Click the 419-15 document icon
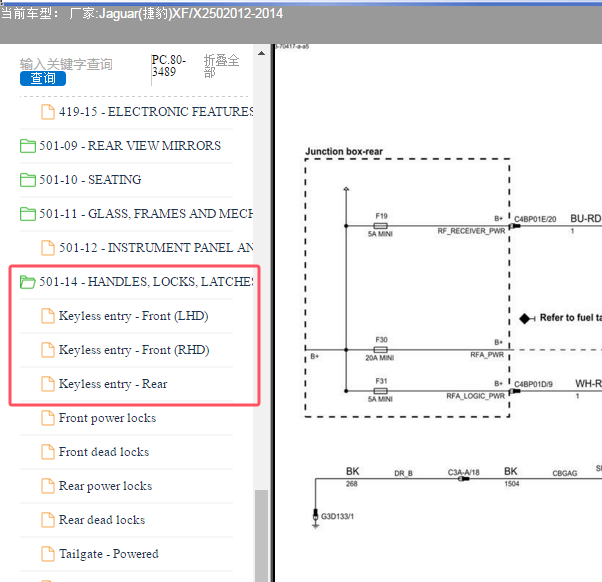The image size is (602, 582). 48,112
